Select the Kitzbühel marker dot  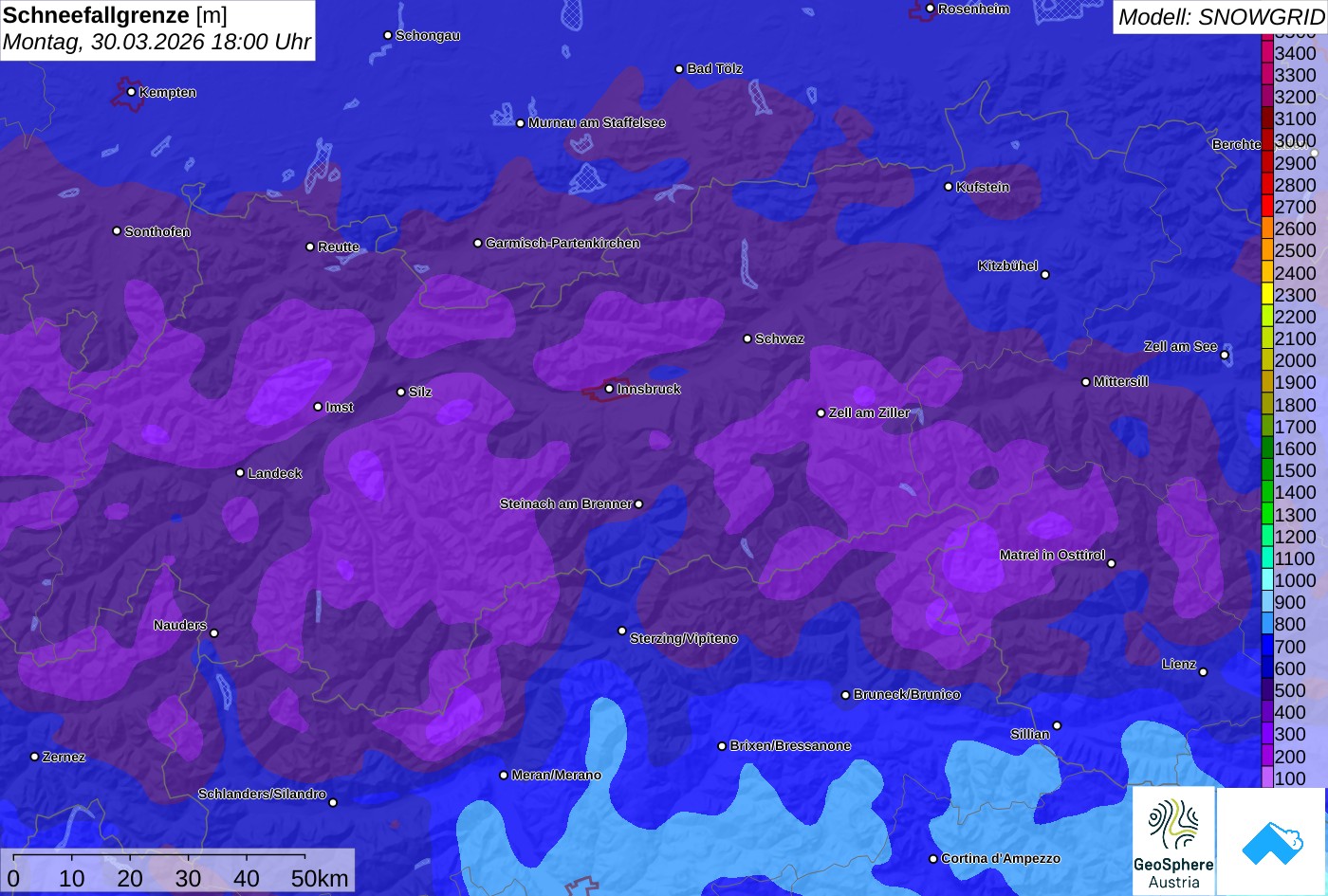click(1045, 275)
